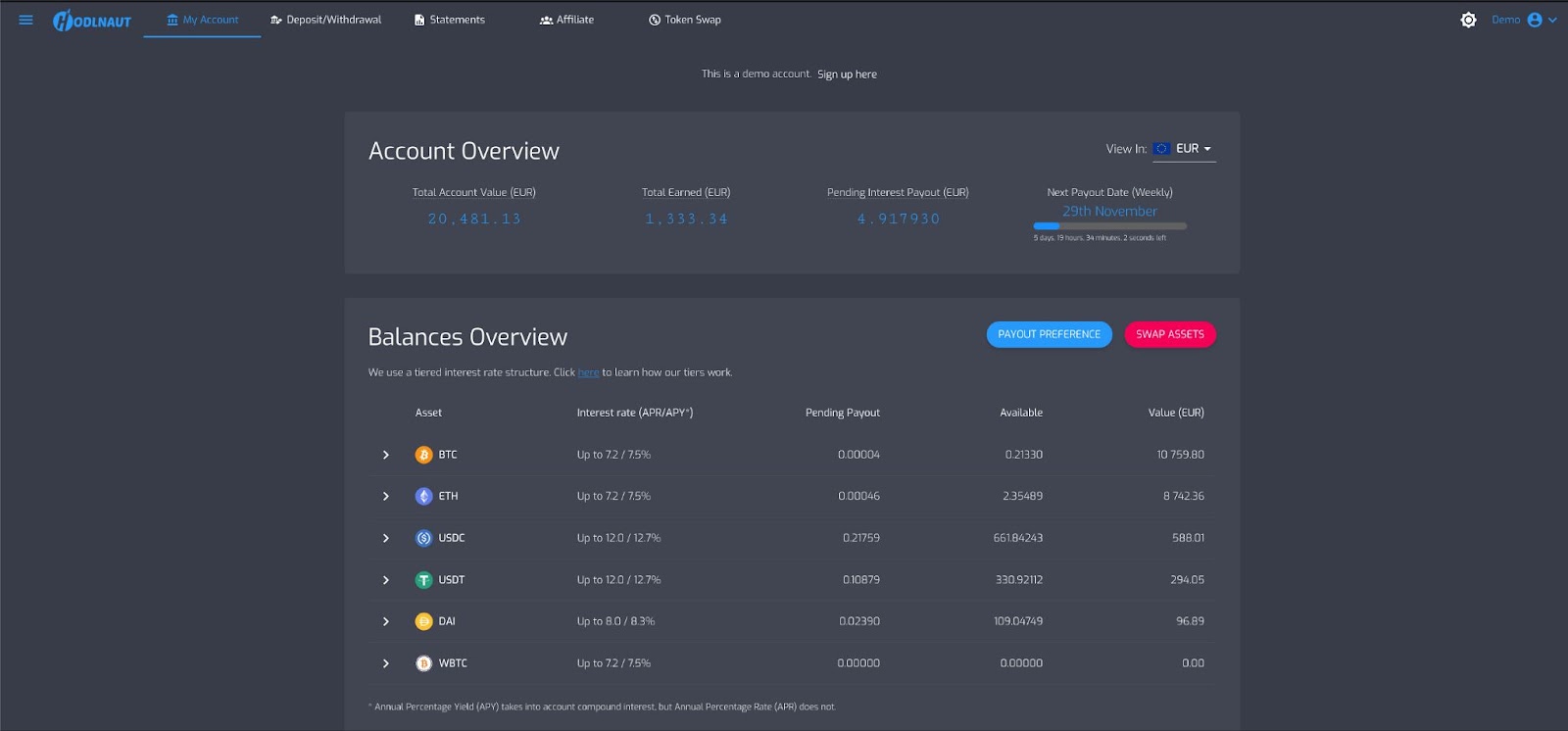This screenshot has height=731, width=1568.
Task: Expand the WBTC row
Action: click(x=386, y=663)
